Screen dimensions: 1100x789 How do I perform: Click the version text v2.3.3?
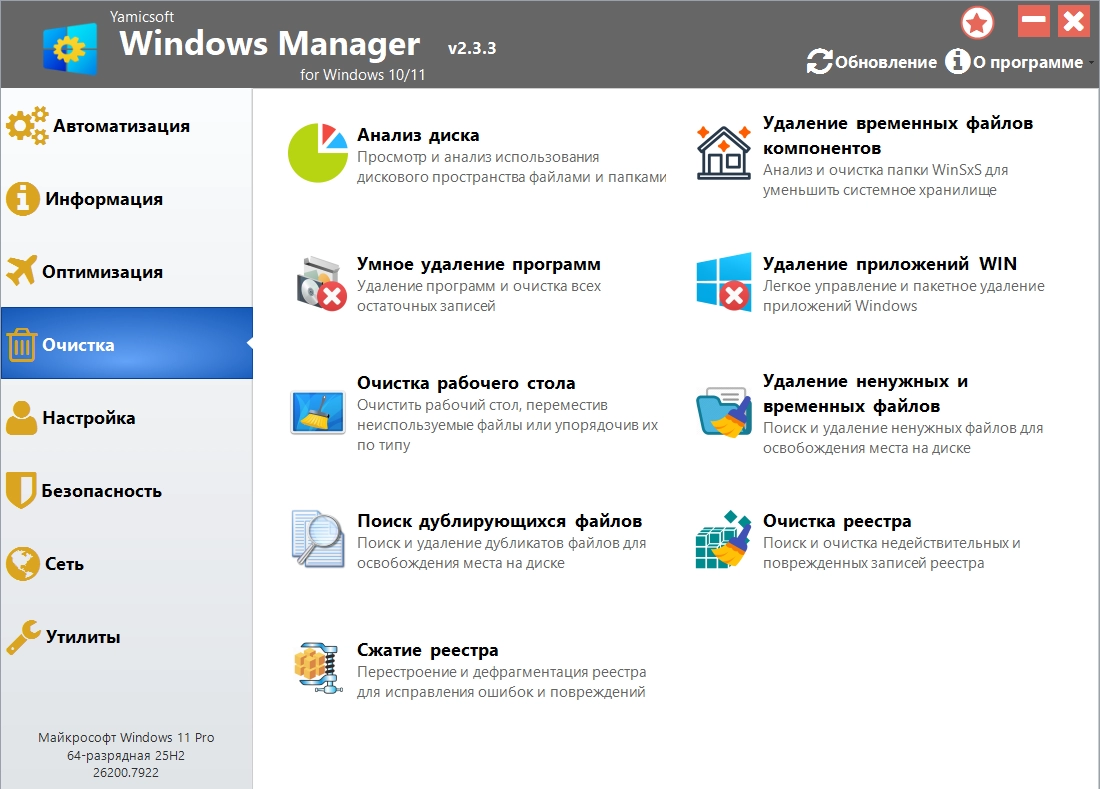click(471, 48)
